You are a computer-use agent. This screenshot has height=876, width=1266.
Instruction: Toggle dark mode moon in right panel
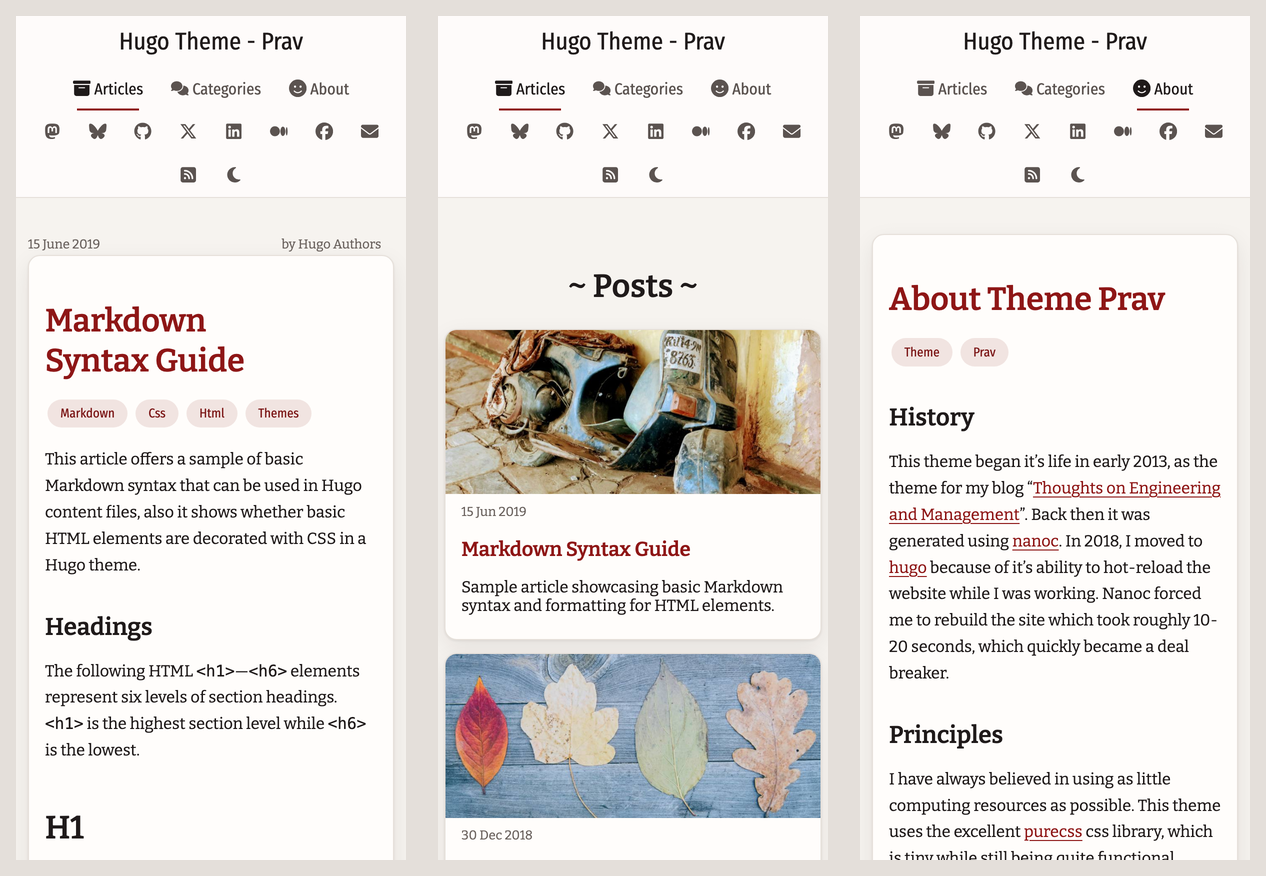1078,175
